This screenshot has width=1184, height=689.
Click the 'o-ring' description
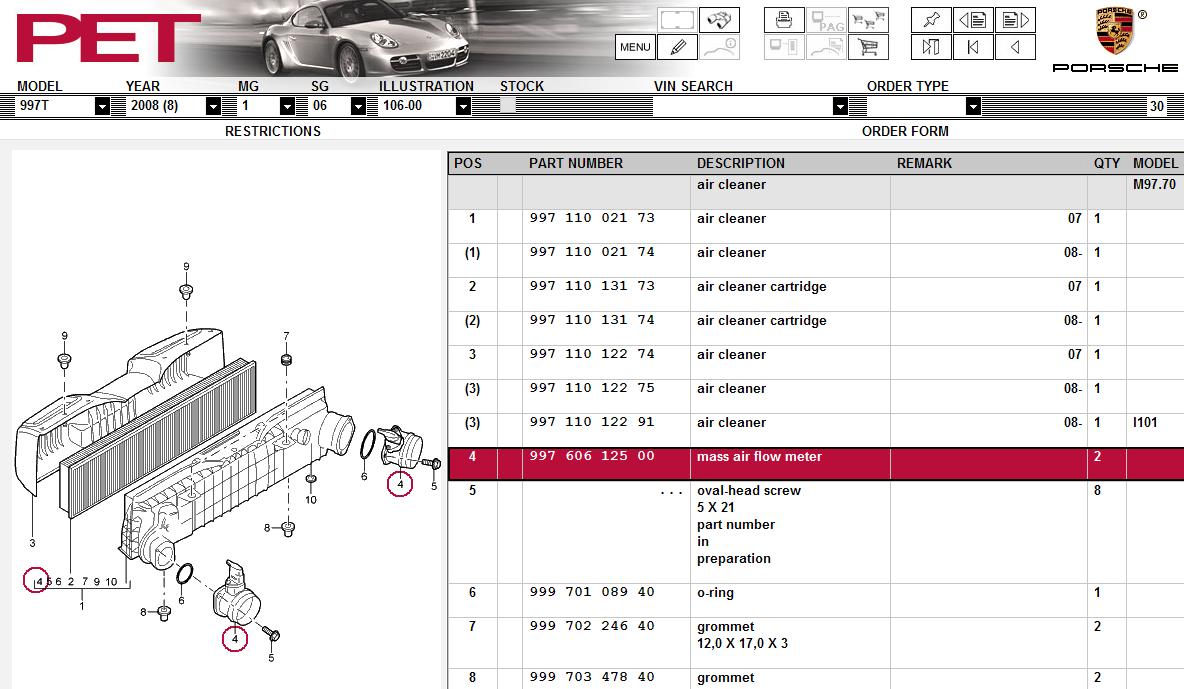click(x=715, y=593)
